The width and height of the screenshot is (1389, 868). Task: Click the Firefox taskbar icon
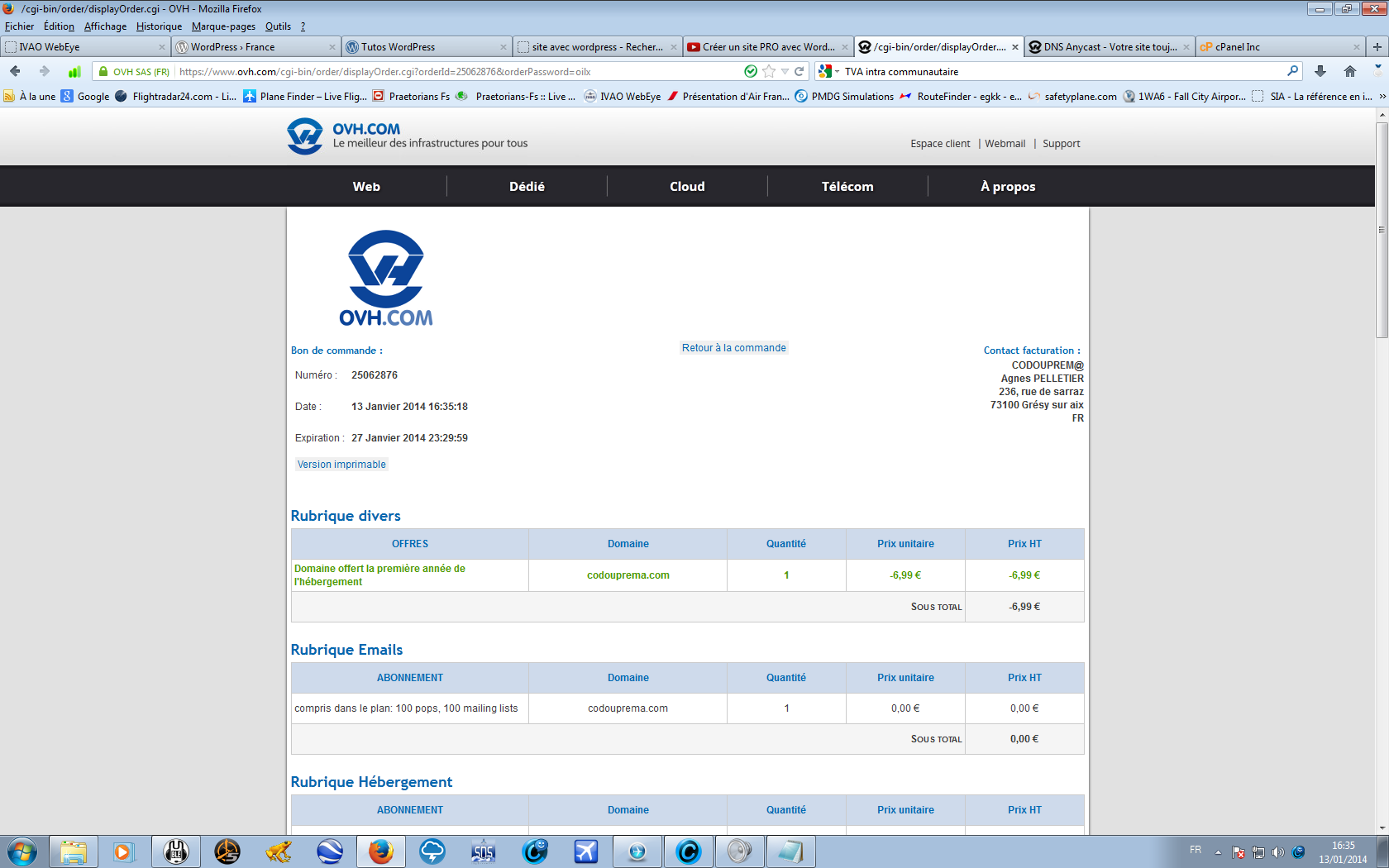click(380, 851)
